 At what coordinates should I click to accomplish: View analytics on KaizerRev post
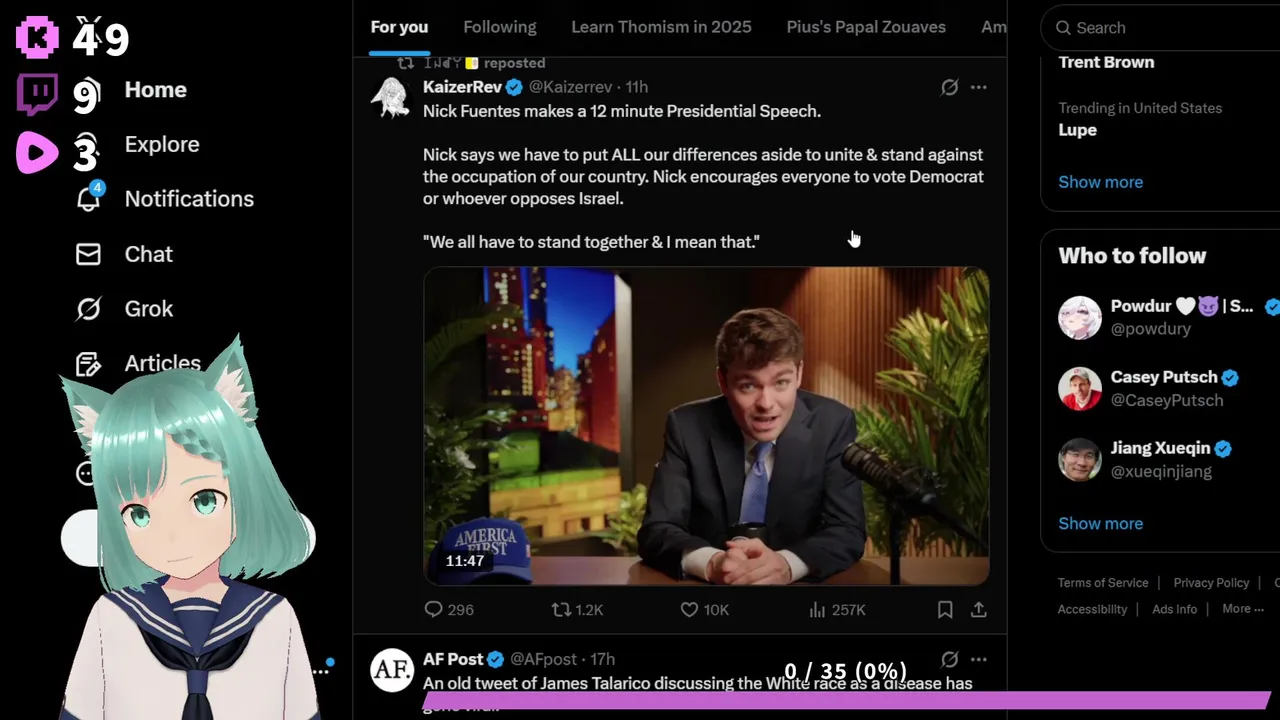click(817, 609)
